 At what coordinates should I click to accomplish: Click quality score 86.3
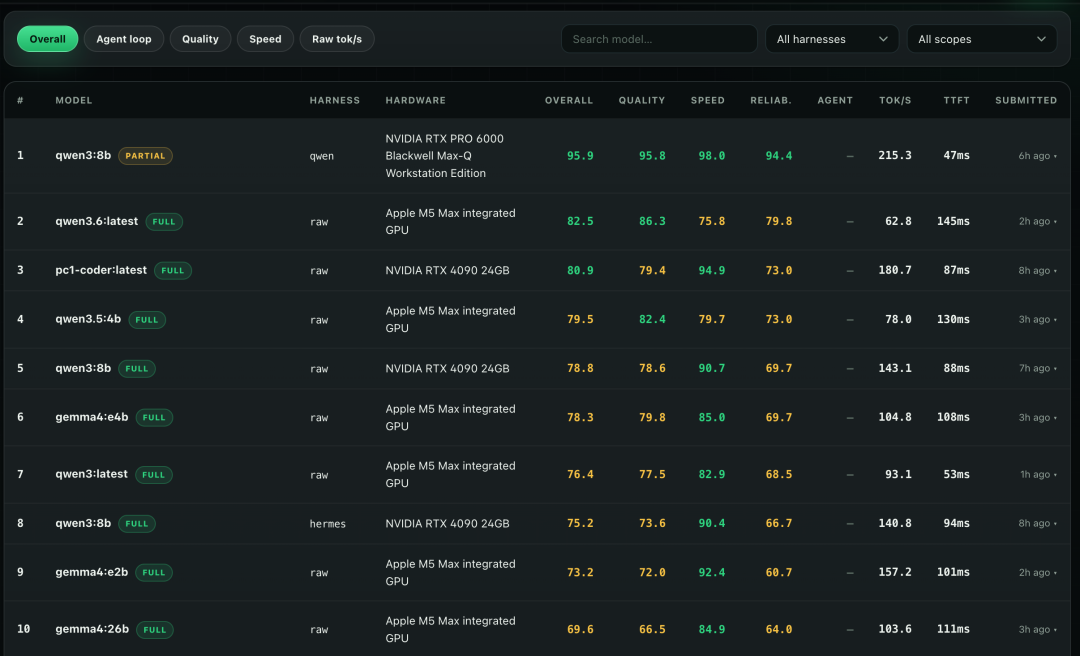pos(652,221)
